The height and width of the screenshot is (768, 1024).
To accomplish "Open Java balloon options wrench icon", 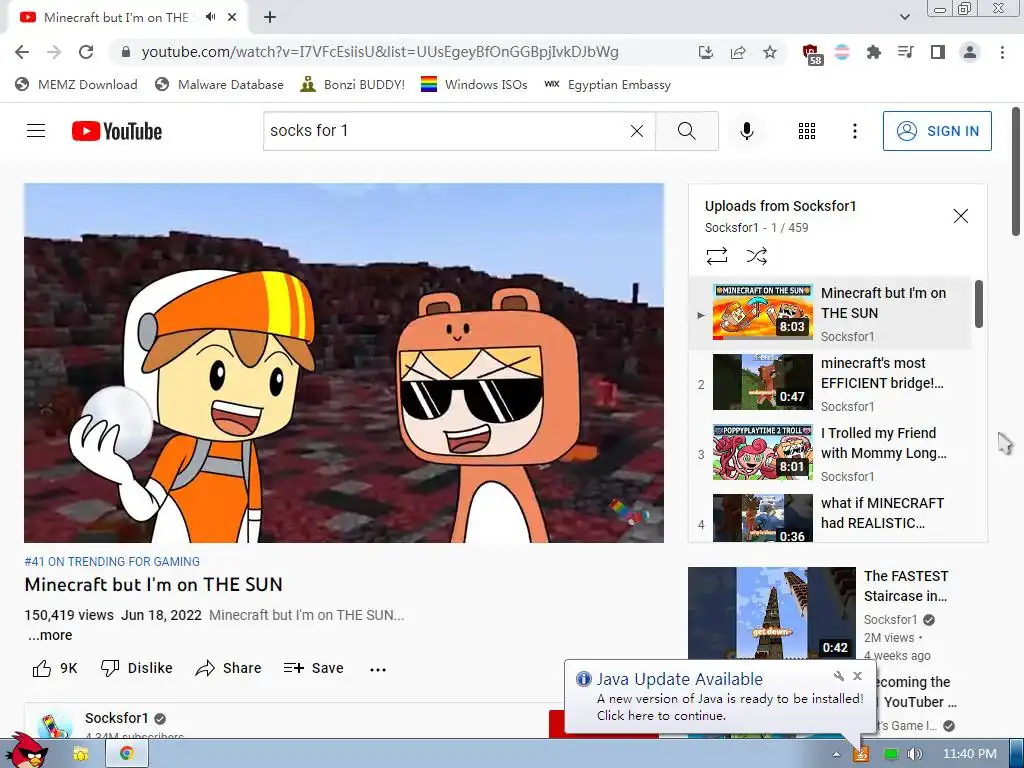I will tap(839, 676).
